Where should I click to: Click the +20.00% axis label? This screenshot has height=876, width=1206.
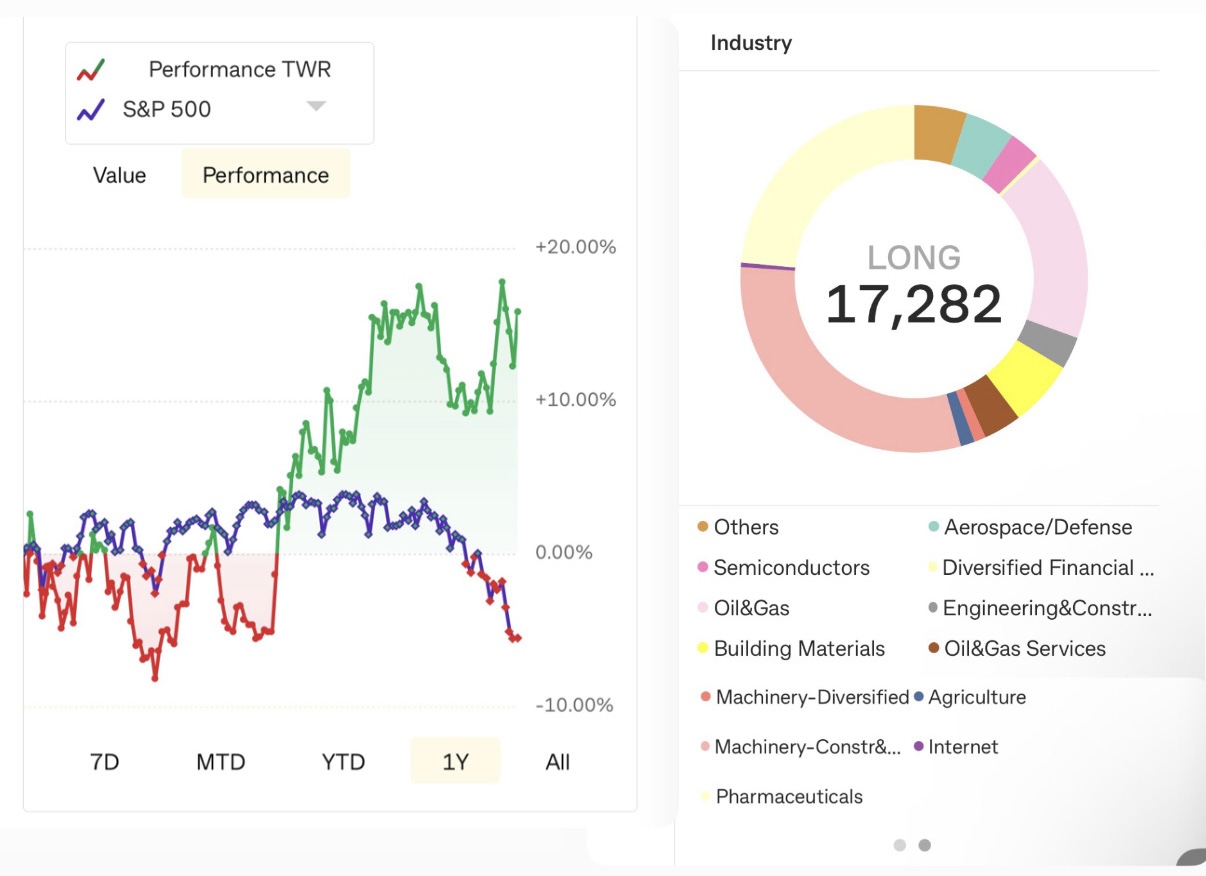pos(576,247)
